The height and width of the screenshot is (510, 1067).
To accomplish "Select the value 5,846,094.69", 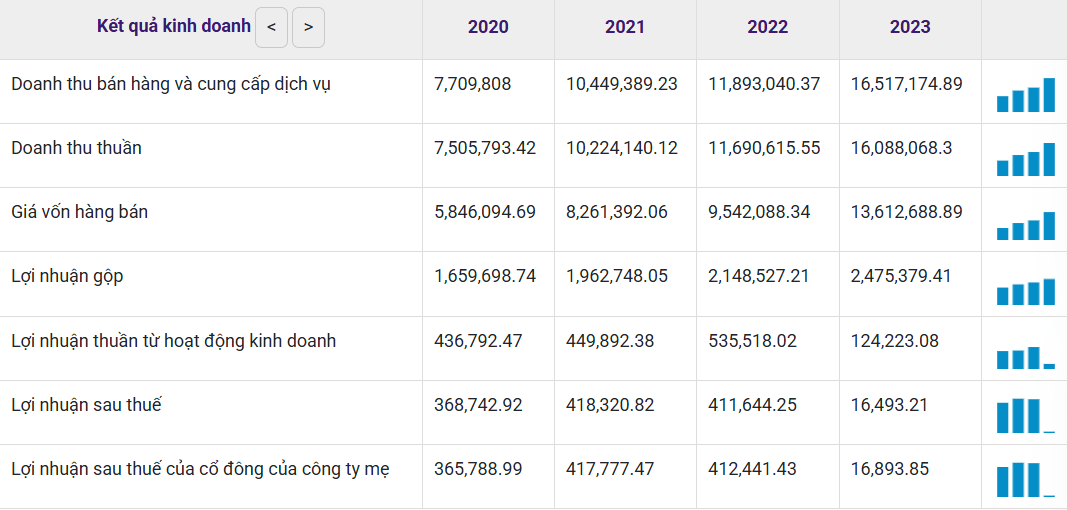I will (x=485, y=212).
